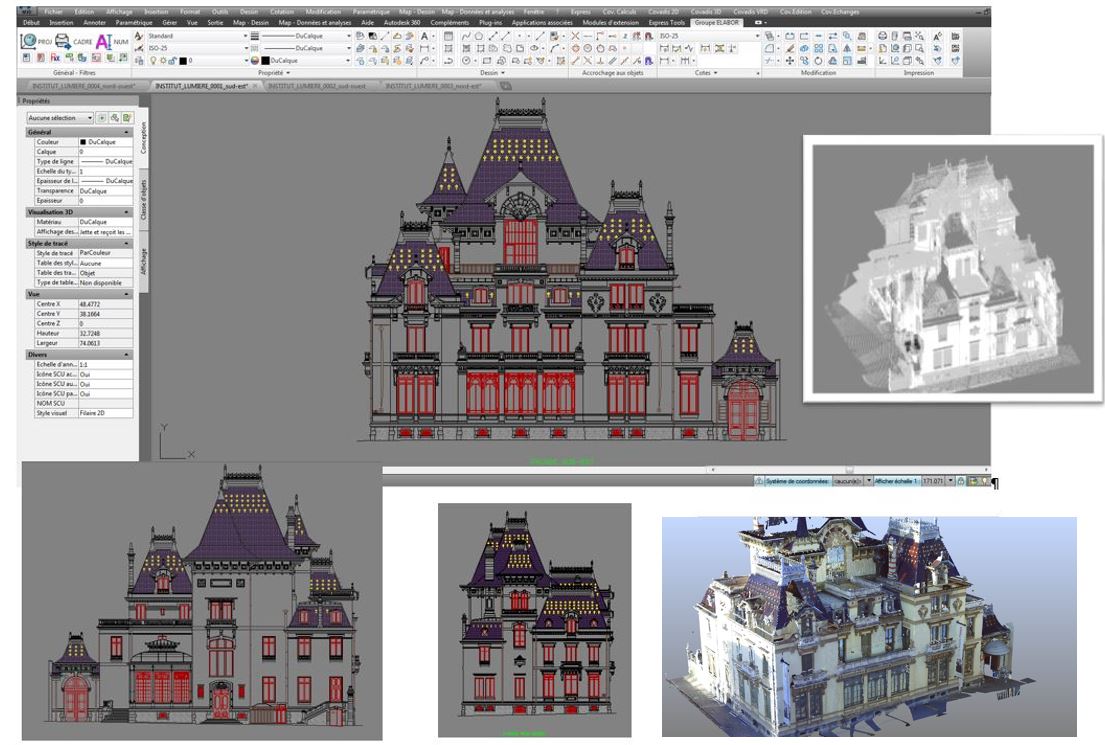Click the PROJ globe icon
Viewport: 1105px width, 745px height.
29,41
